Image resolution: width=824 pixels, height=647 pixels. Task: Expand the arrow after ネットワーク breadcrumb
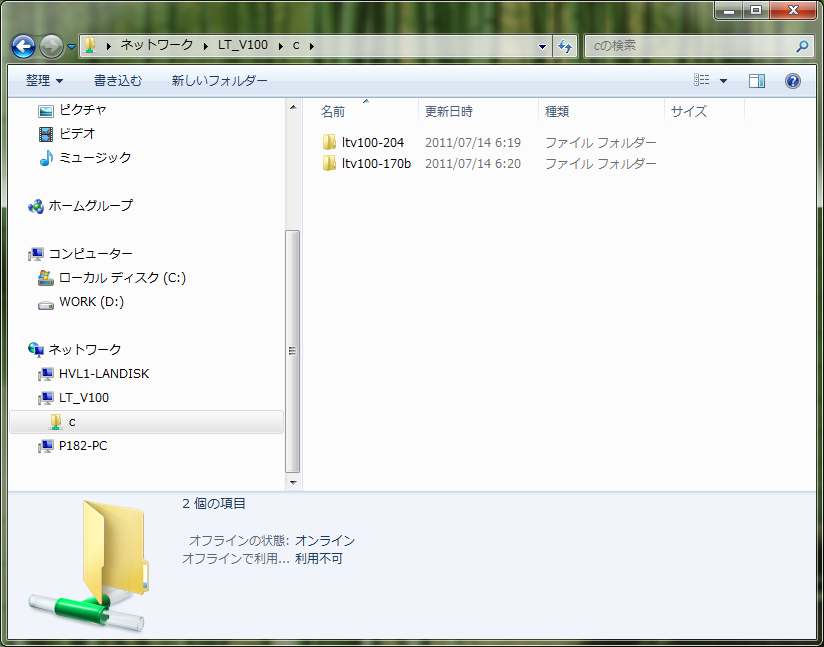[206, 46]
